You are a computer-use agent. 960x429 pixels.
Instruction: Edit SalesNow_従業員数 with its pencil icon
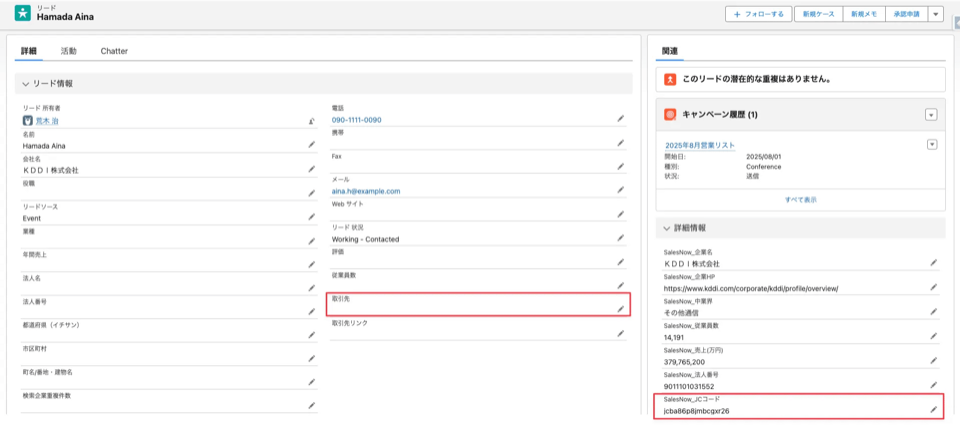(x=934, y=336)
